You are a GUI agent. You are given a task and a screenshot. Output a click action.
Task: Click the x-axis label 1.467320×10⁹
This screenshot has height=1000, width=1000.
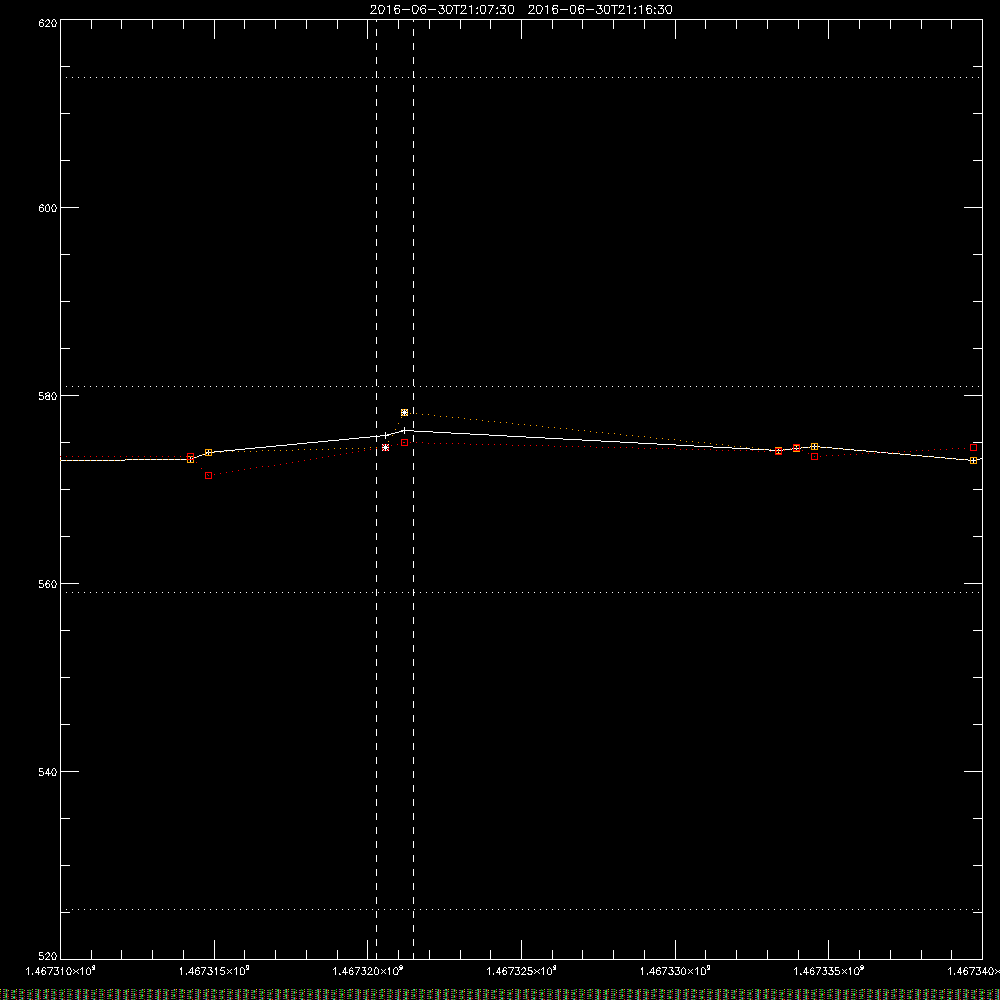368,971
